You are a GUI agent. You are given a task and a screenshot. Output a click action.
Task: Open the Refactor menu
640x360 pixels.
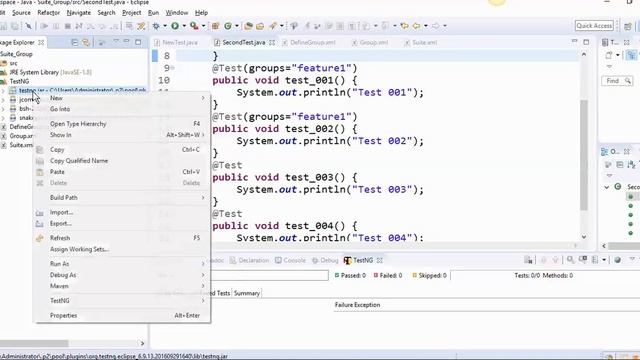[49, 13]
